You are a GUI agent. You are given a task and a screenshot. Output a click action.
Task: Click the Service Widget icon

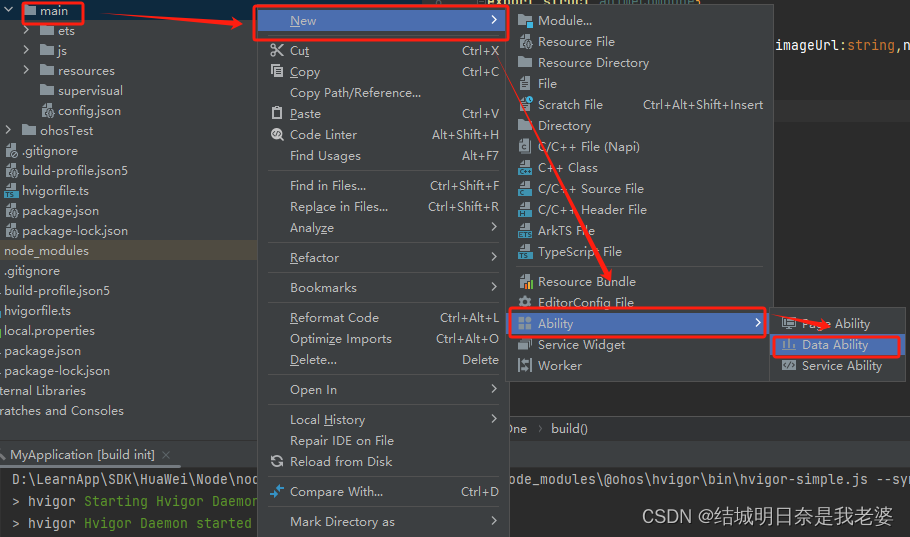pos(525,344)
